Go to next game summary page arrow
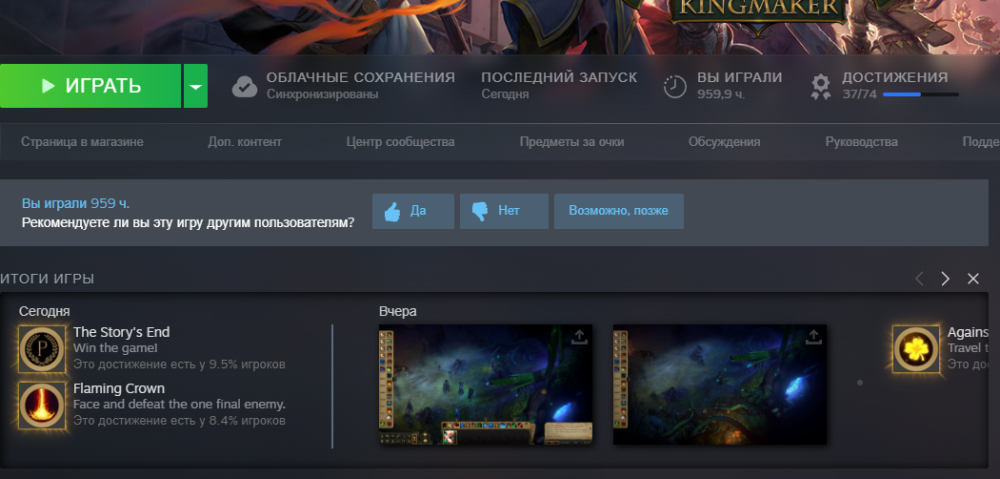 click(x=945, y=279)
